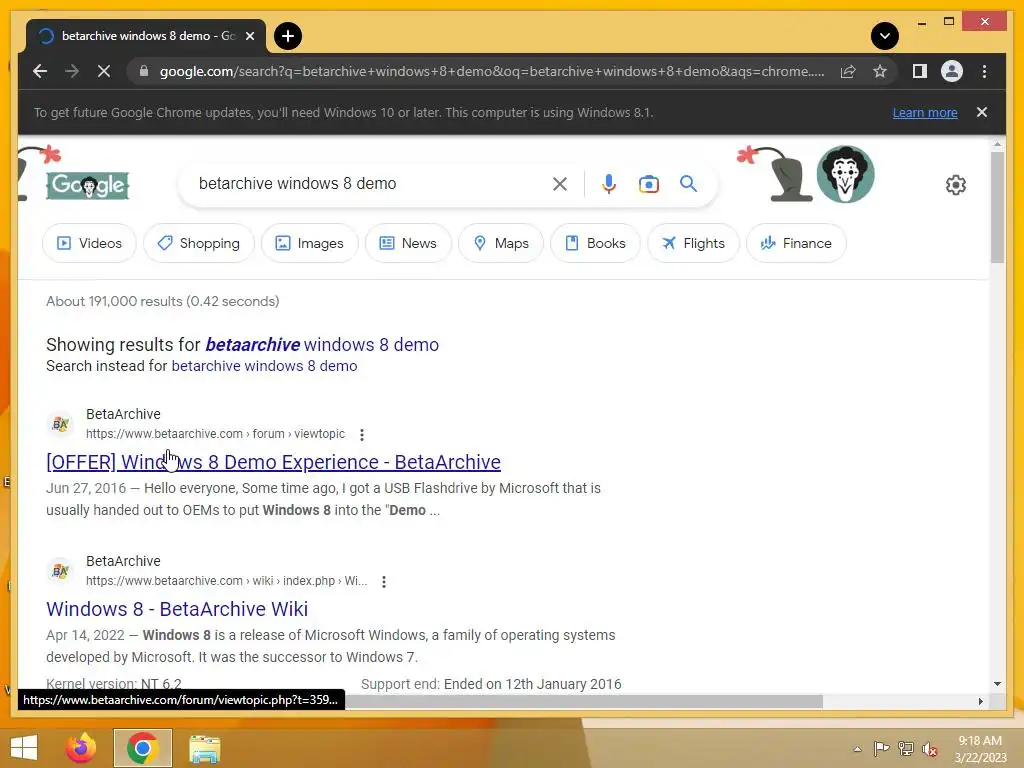
Task: Click the corrected betaarchive windows 8 demo link
Action: [322, 344]
